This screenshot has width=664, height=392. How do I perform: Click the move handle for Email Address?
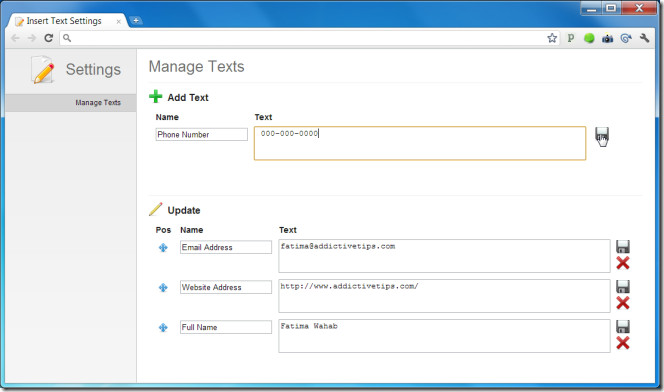pyautogui.click(x=163, y=248)
